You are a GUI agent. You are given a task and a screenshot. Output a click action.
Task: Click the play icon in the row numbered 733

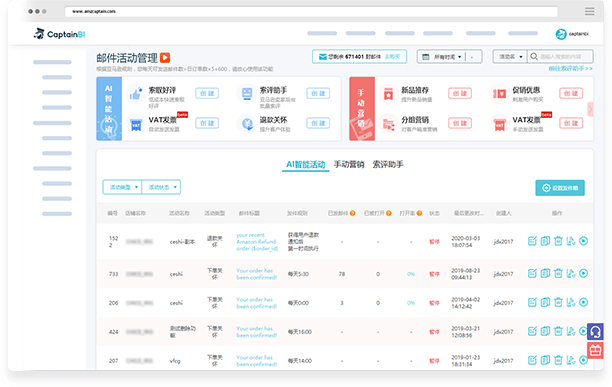pyautogui.click(x=584, y=273)
